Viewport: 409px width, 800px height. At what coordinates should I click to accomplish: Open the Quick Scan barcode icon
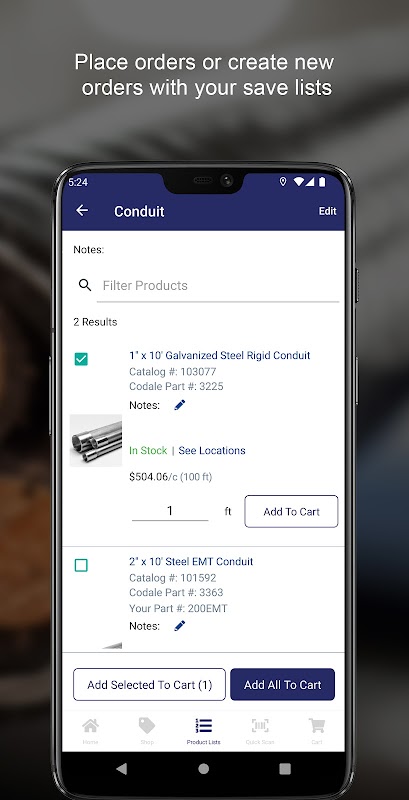pos(260,726)
